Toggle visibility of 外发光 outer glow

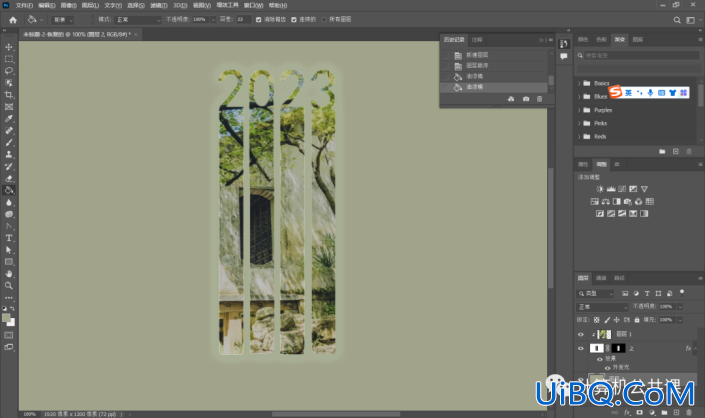(x=607, y=368)
